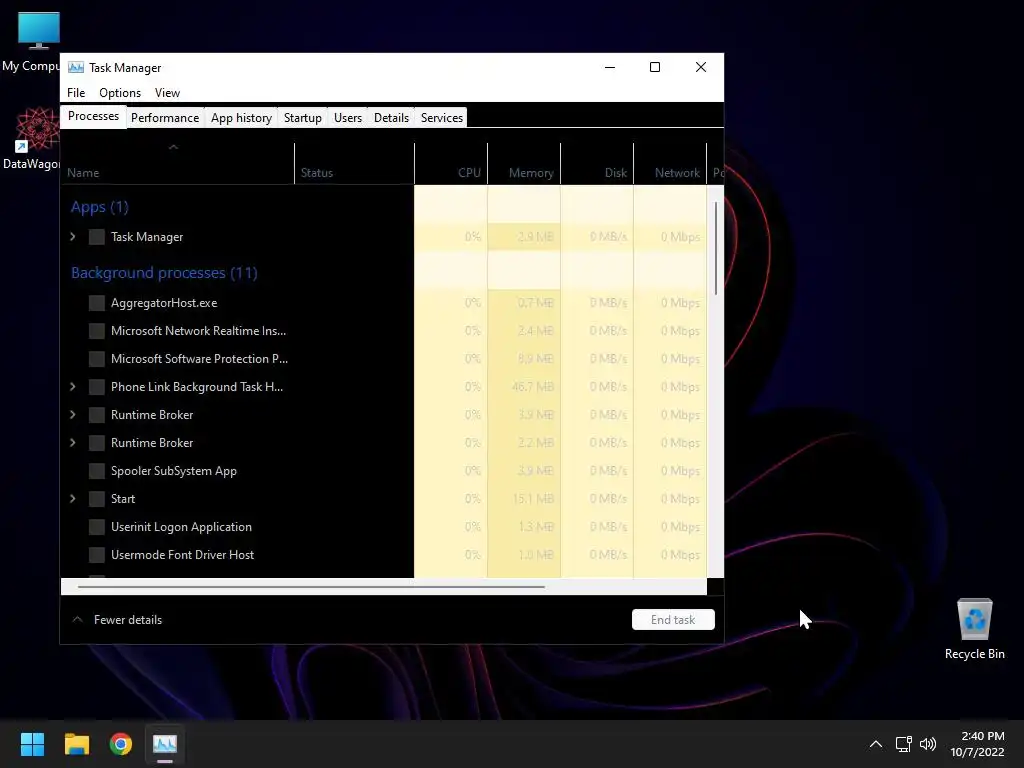The image size is (1024, 768).
Task: Click the horizontal scrollbar thumb
Action: [x=311, y=586]
